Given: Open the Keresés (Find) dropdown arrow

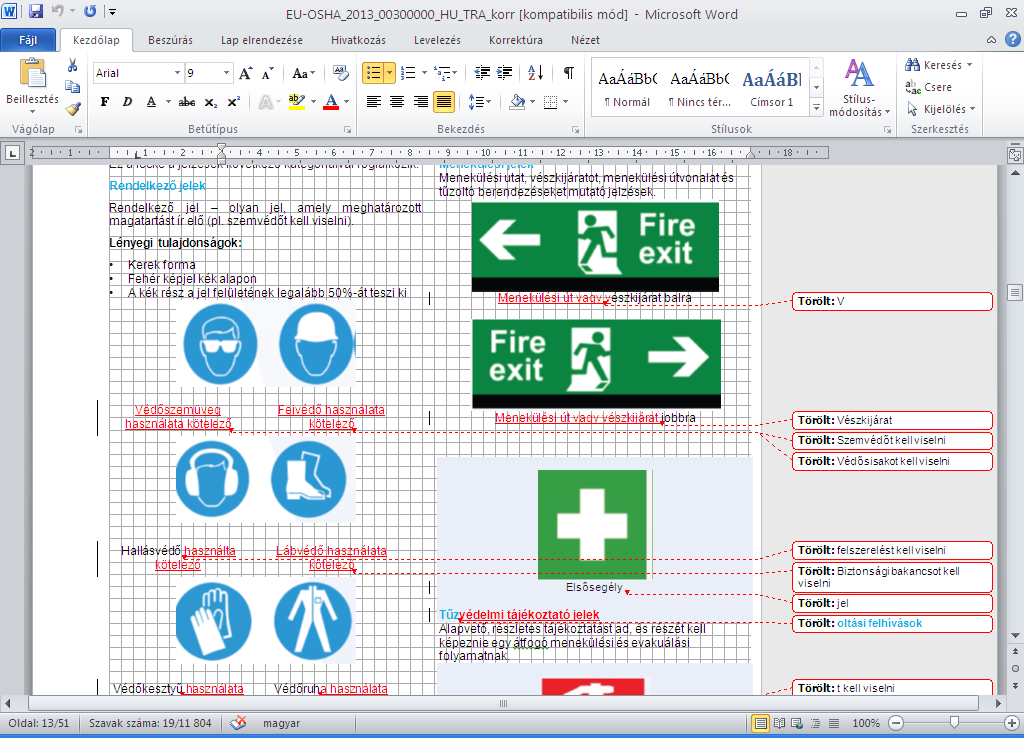Looking at the screenshot, I should 970,65.
